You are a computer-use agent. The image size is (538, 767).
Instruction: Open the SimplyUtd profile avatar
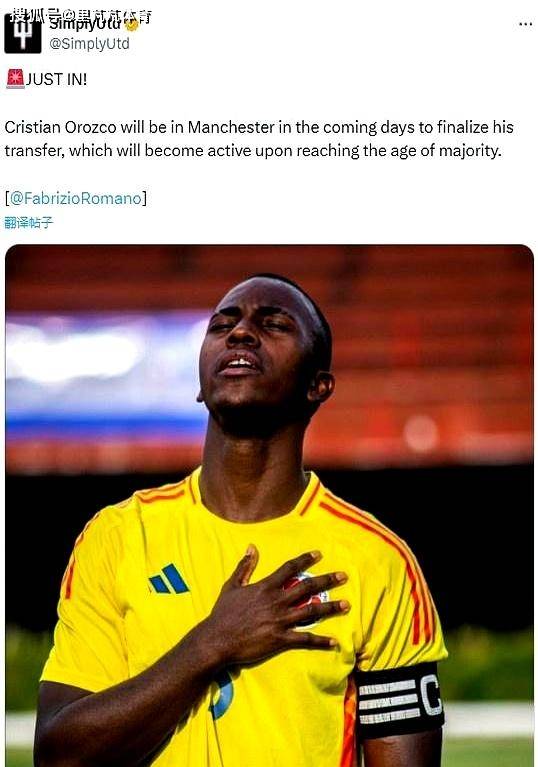[22, 34]
